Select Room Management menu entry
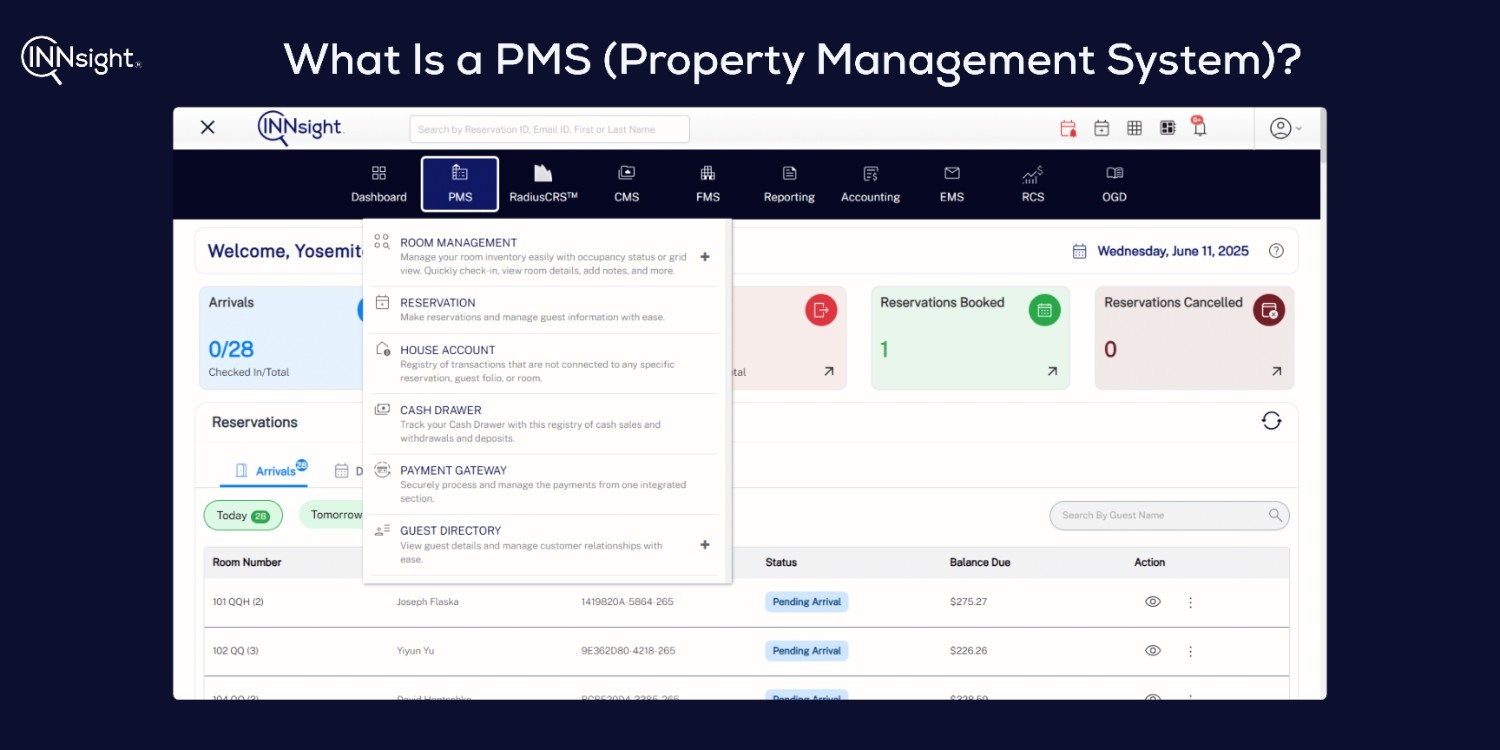Viewport: 1500px width, 750px height. [545, 256]
